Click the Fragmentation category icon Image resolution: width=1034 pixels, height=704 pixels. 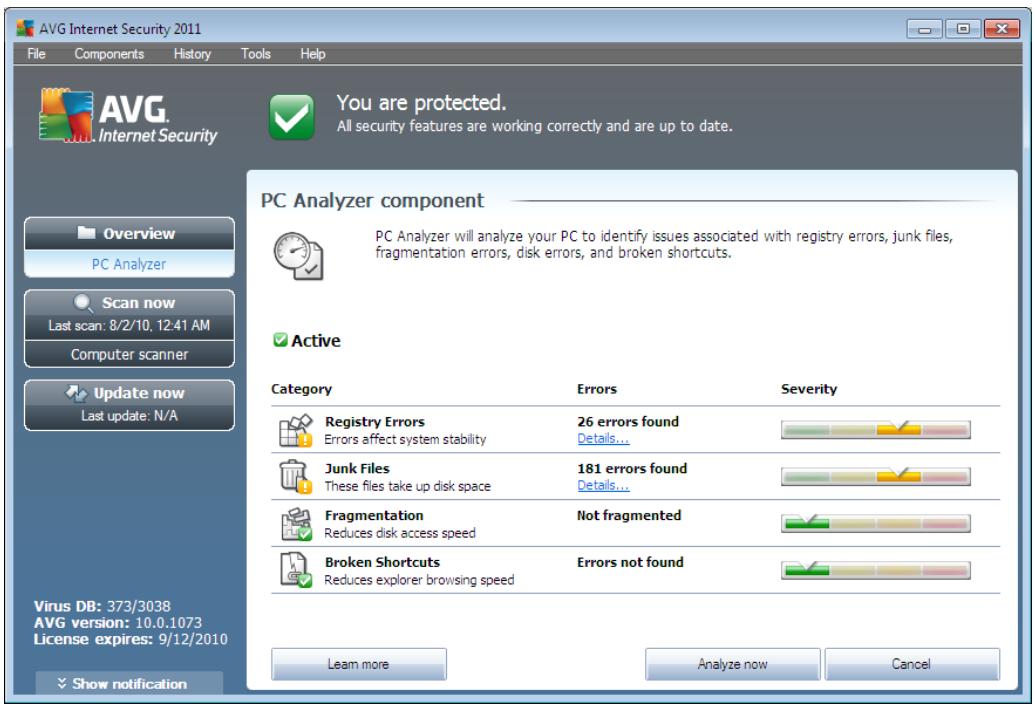pos(296,524)
